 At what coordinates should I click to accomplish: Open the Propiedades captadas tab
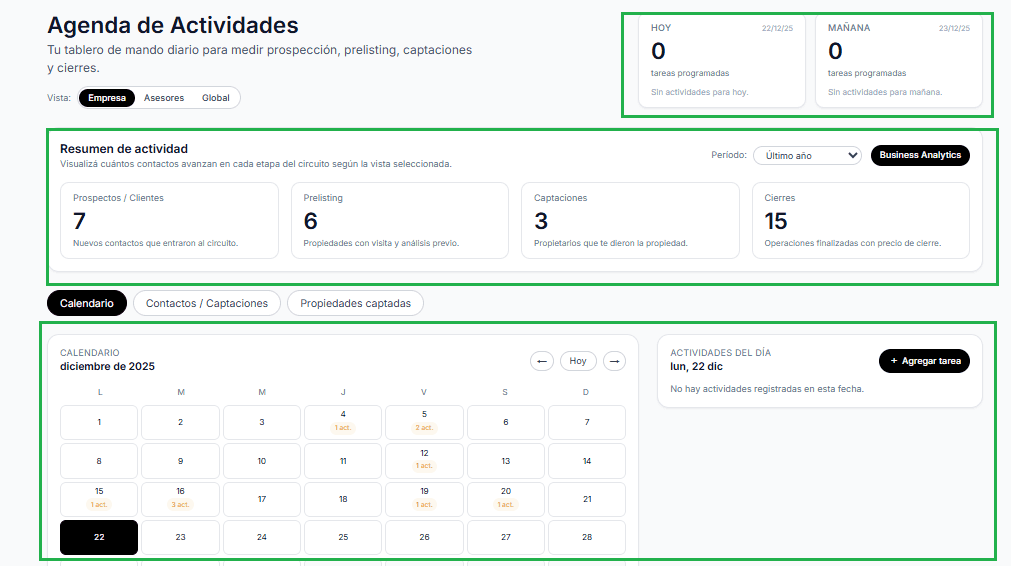pyautogui.click(x=355, y=303)
